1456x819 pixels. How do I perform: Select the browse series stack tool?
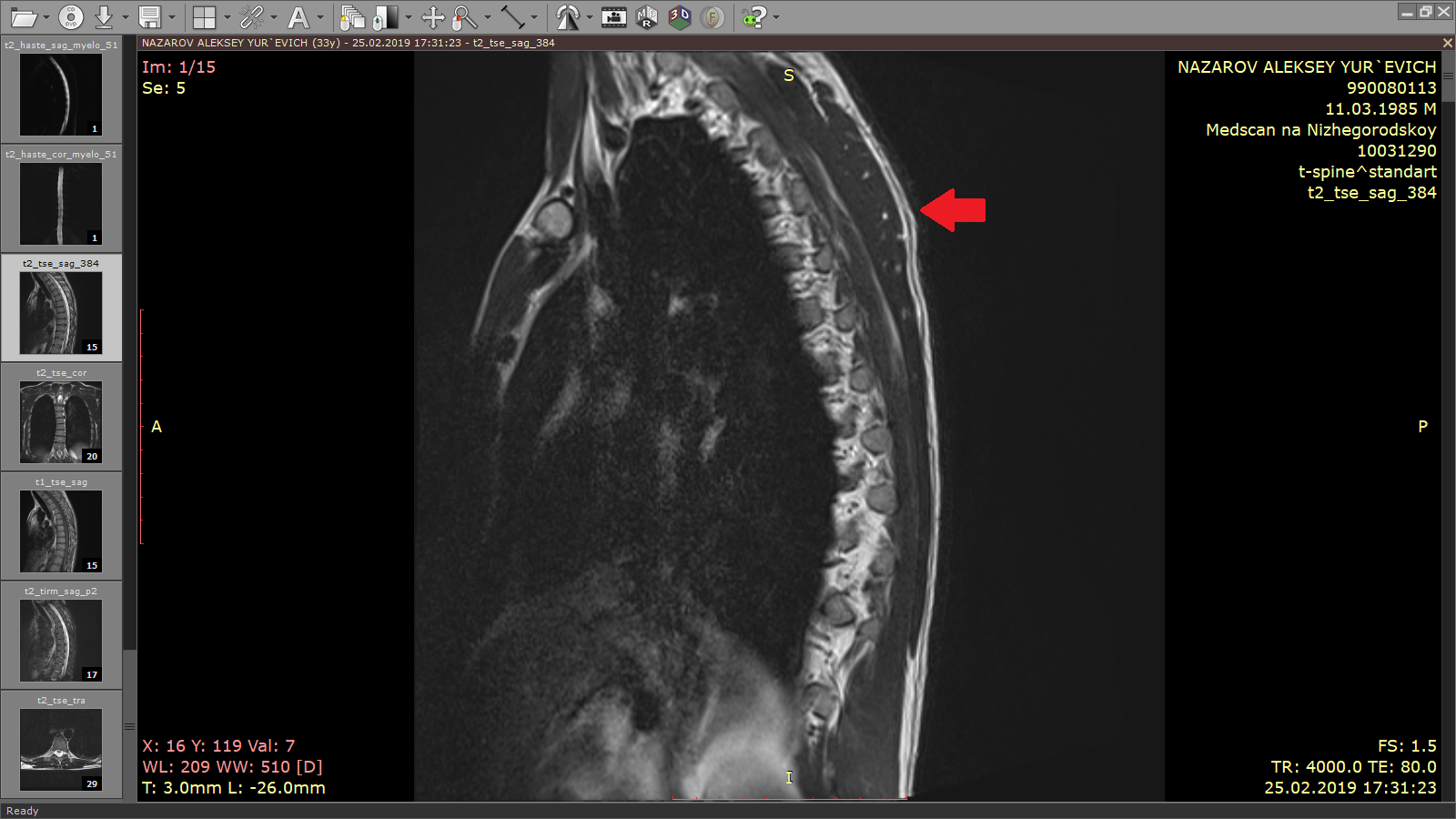tap(351, 16)
